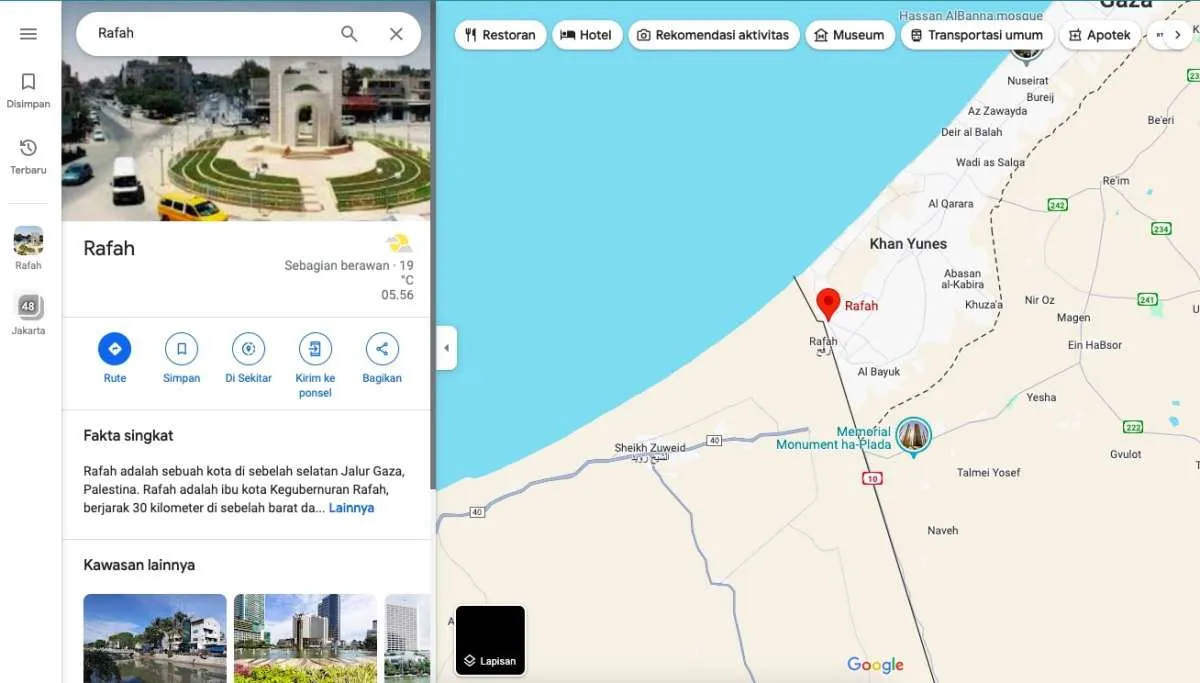This screenshot has width=1200, height=683.
Task: Click Kirim ke ponsel icon
Action: click(x=315, y=351)
